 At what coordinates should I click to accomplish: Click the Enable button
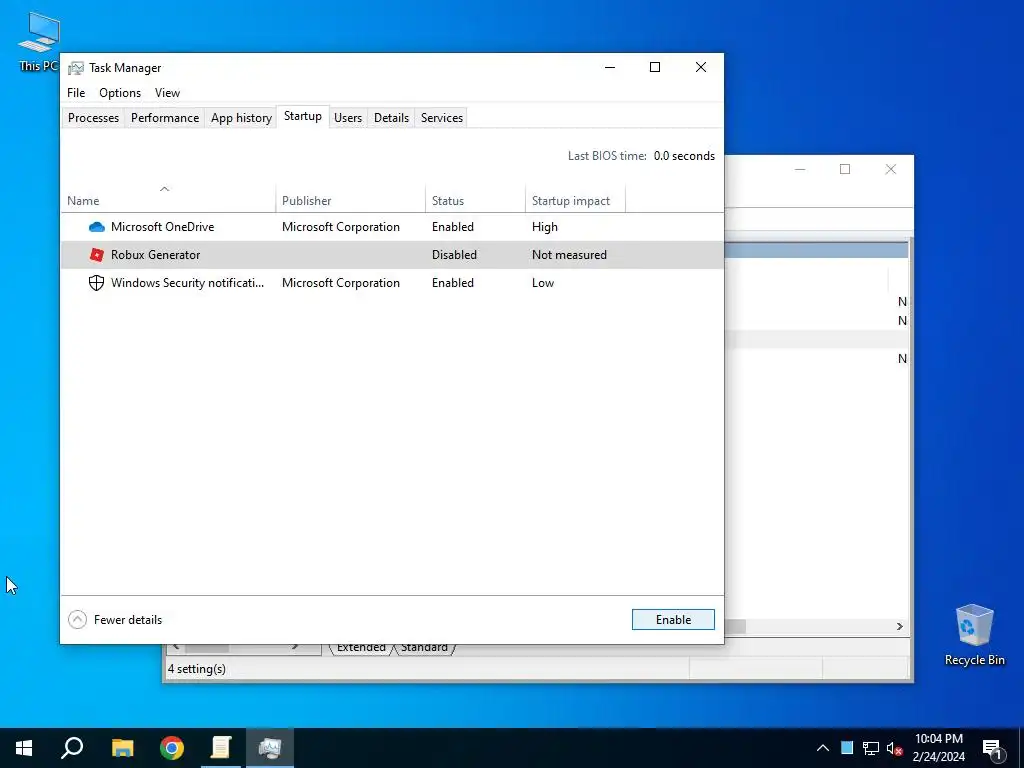click(x=673, y=619)
